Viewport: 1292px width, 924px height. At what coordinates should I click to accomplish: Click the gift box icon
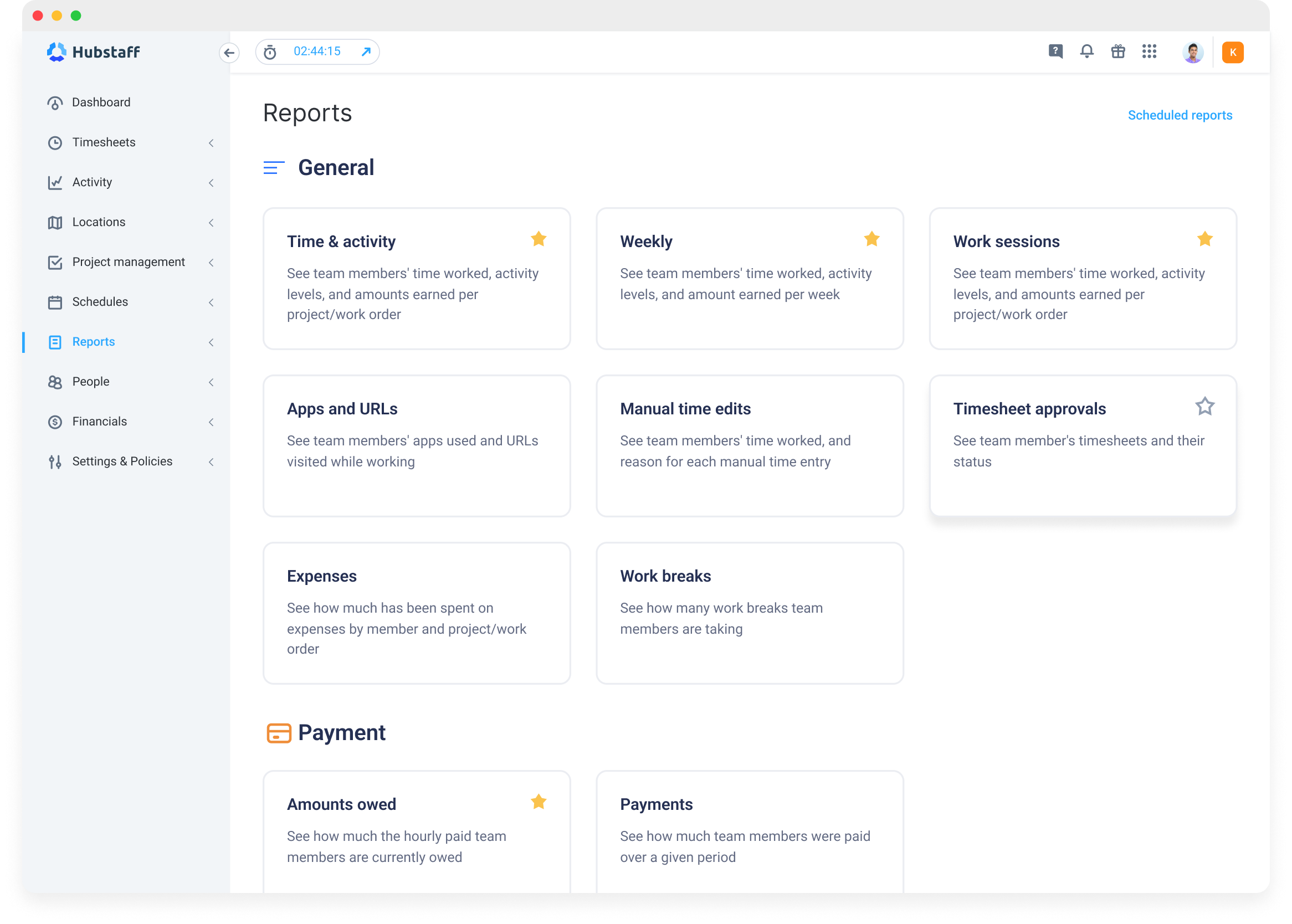[1118, 52]
